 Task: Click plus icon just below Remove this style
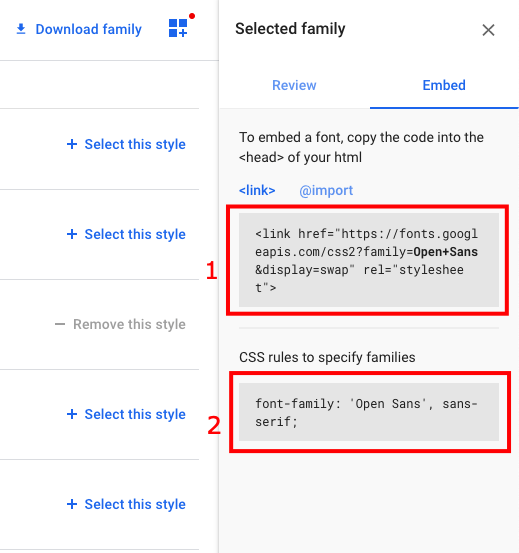[72, 414]
